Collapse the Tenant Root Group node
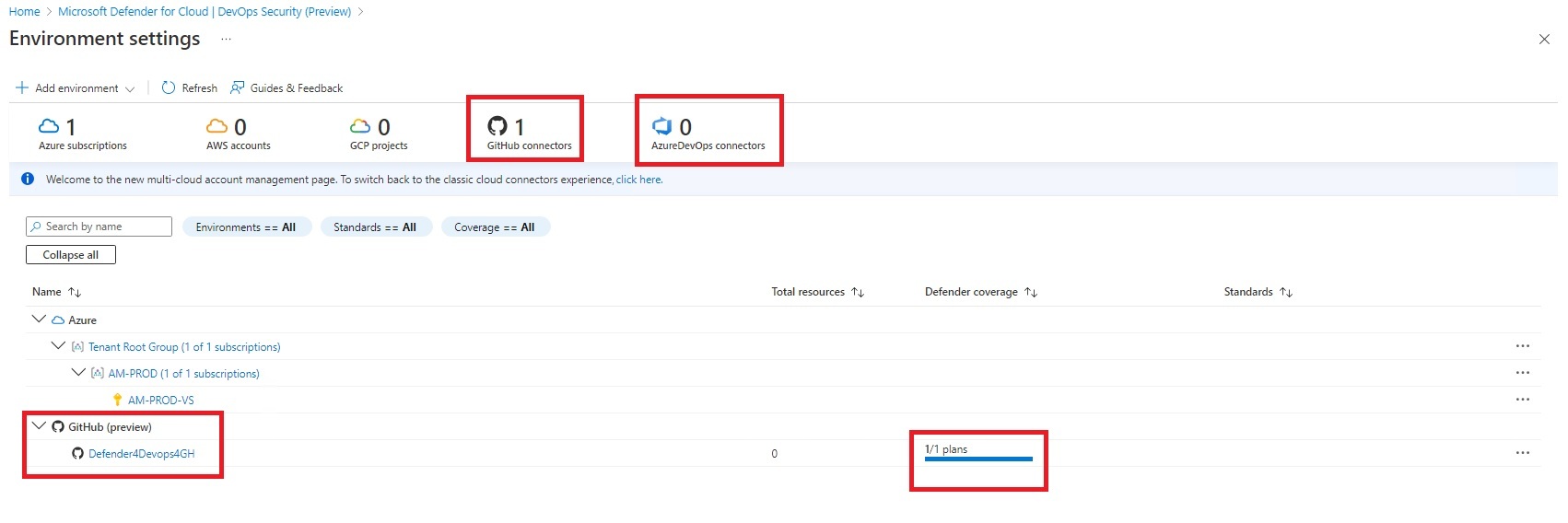This screenshot has height=523, width=1568. tap(58, 345)
